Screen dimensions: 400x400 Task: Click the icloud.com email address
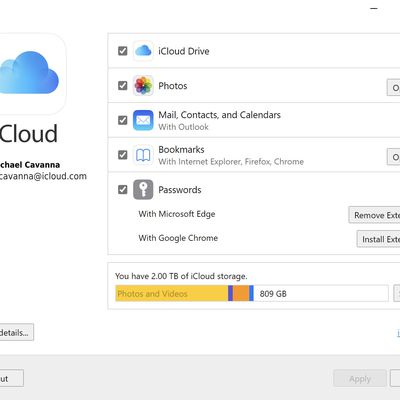(43, 176)
